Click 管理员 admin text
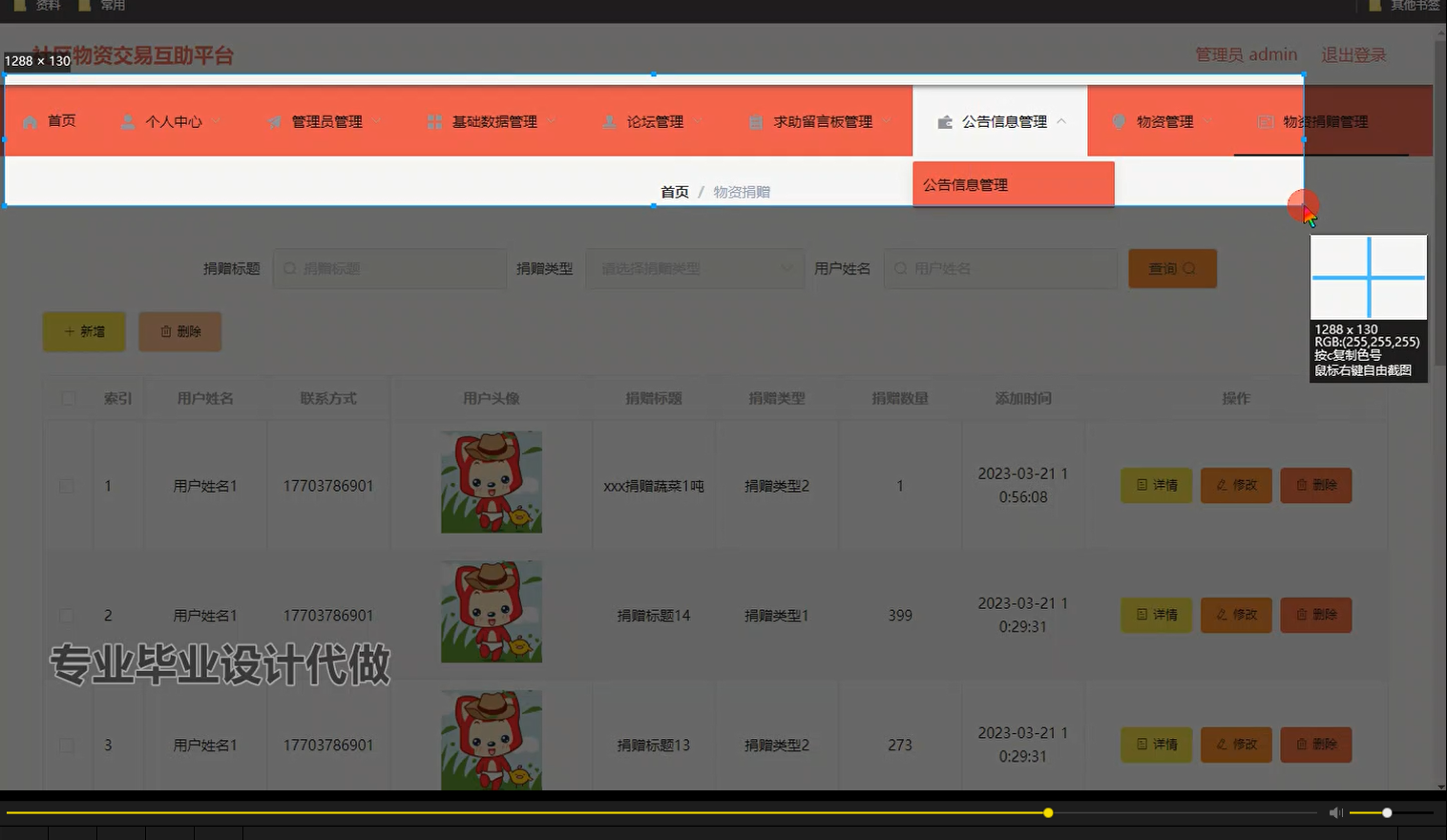Screen dimensions: 1447x840 1246,55
